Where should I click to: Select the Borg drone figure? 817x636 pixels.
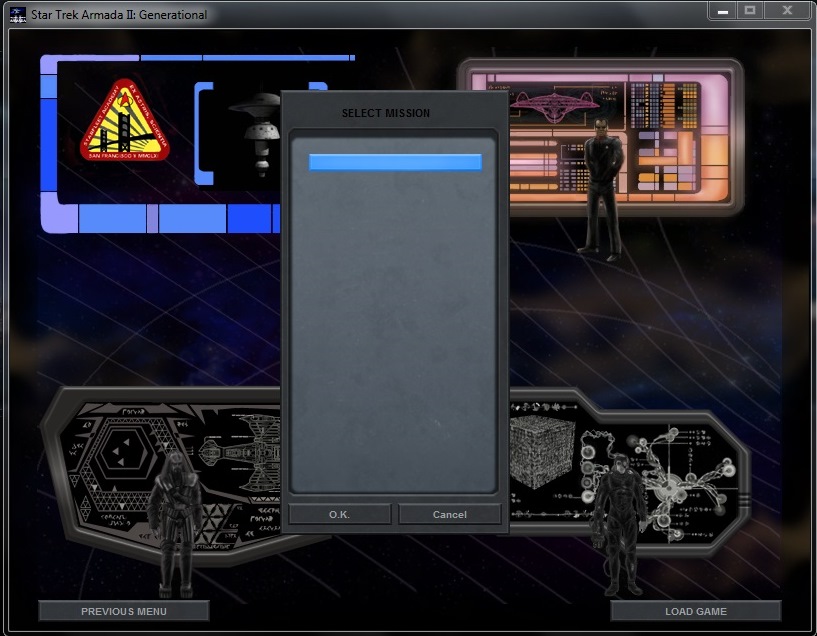tap(620, 525)
